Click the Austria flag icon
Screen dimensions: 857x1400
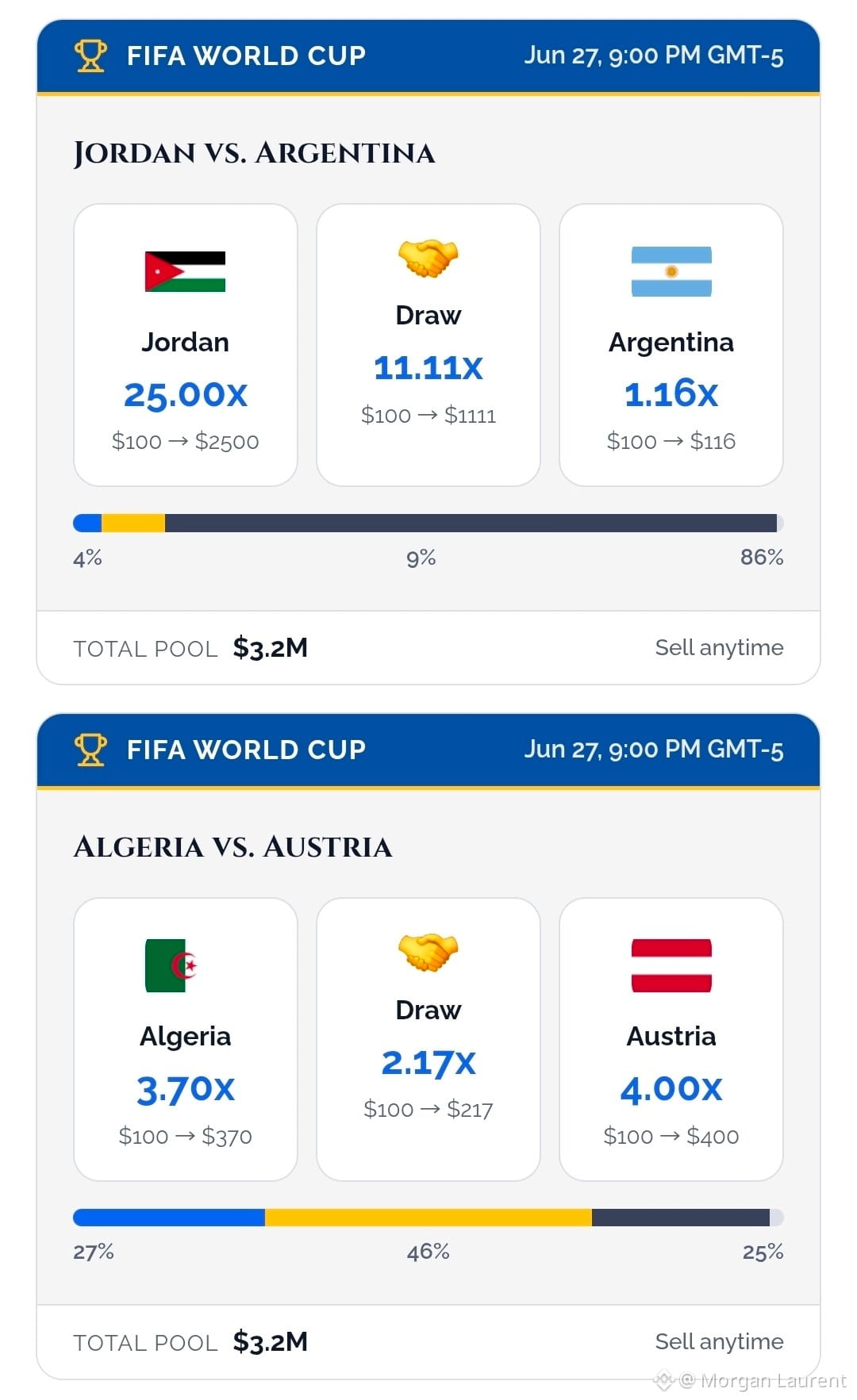(671, 965)
